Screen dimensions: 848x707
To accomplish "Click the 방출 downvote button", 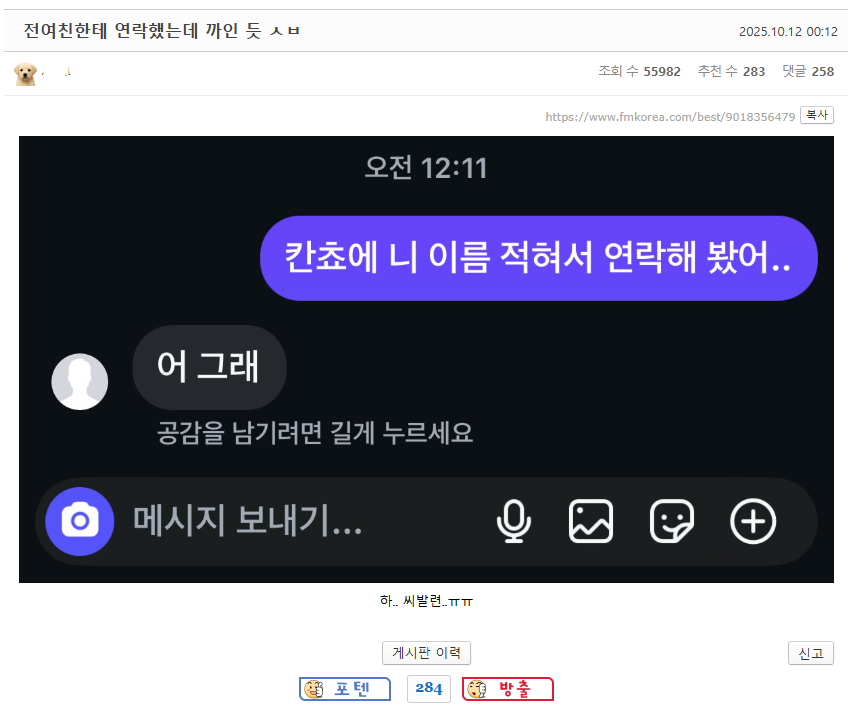I will pyautogui.click(x=508, y=689).
